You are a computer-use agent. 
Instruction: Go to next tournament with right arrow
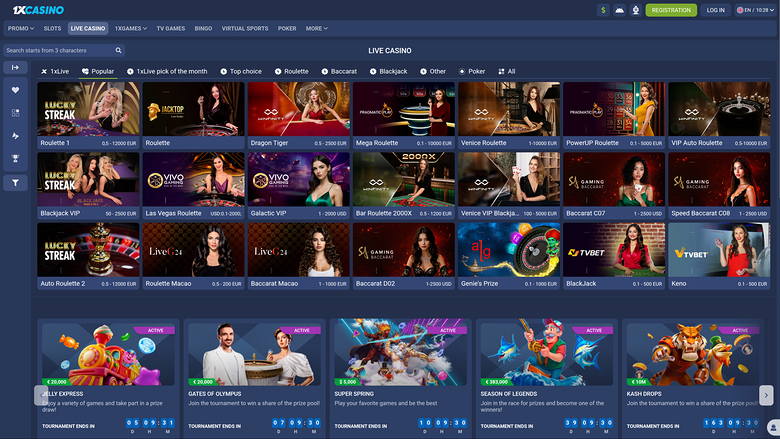[x=766, y=395]
